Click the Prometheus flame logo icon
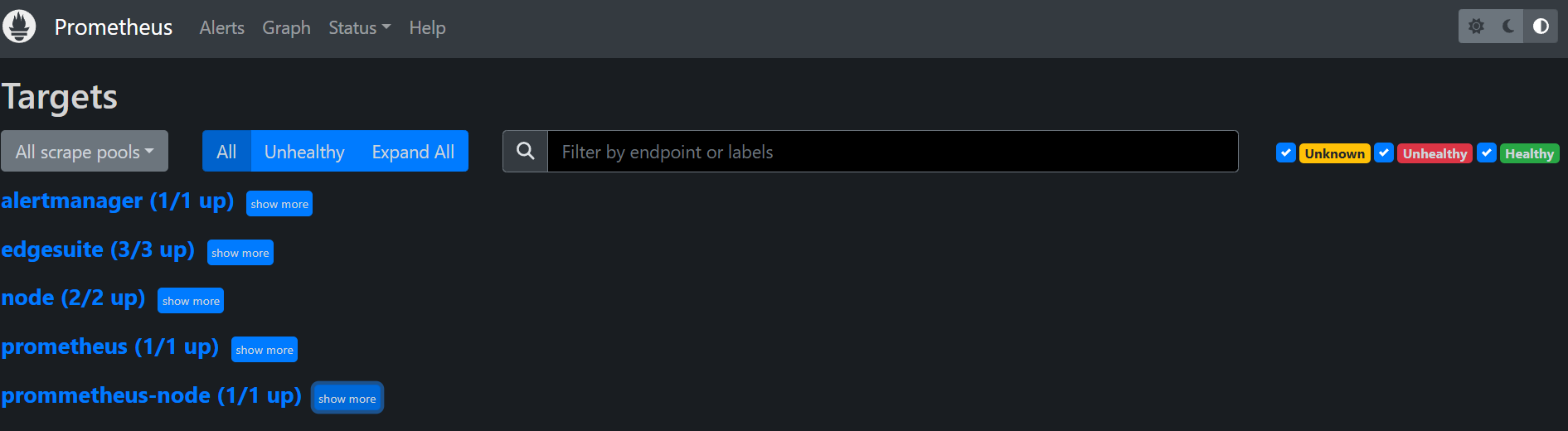 tap(19, 27)
